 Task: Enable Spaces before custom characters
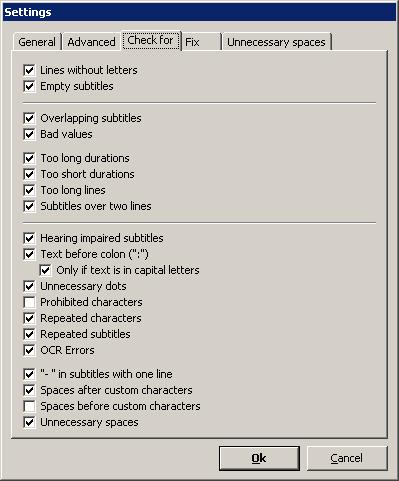pos(29,406)
